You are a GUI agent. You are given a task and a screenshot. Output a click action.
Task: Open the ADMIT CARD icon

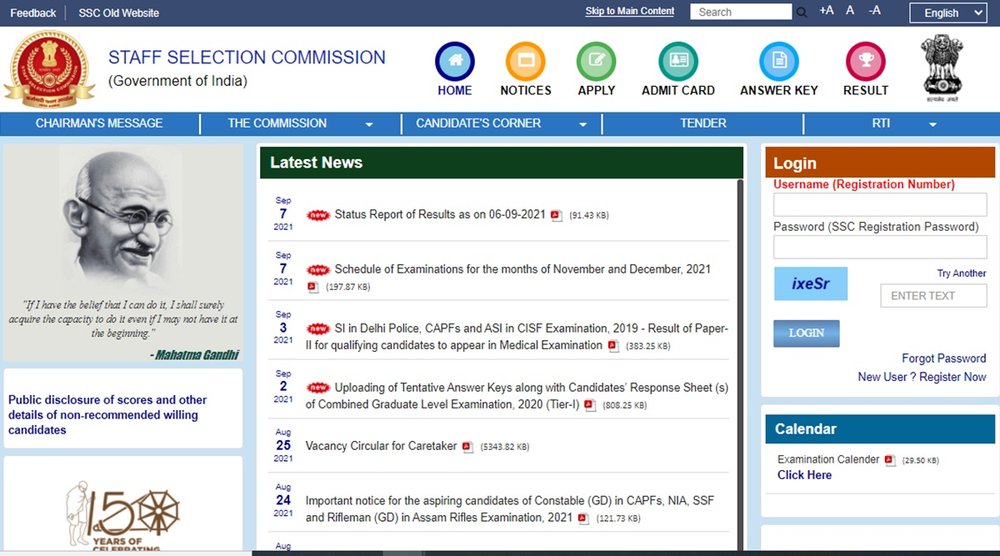tap(678, 61)
